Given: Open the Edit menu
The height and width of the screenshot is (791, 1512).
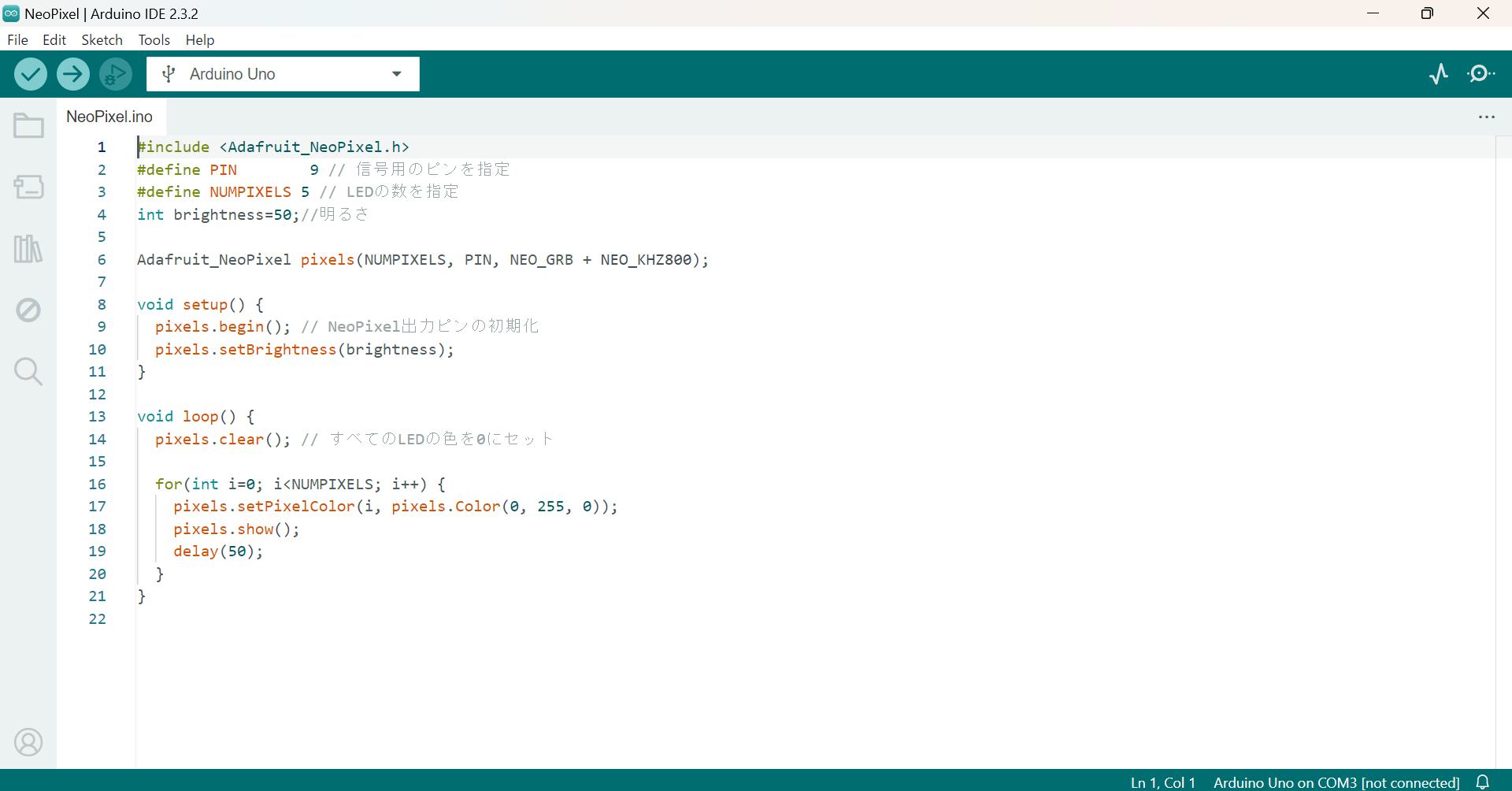Looking at the screenshot, I should click(54, 40).
